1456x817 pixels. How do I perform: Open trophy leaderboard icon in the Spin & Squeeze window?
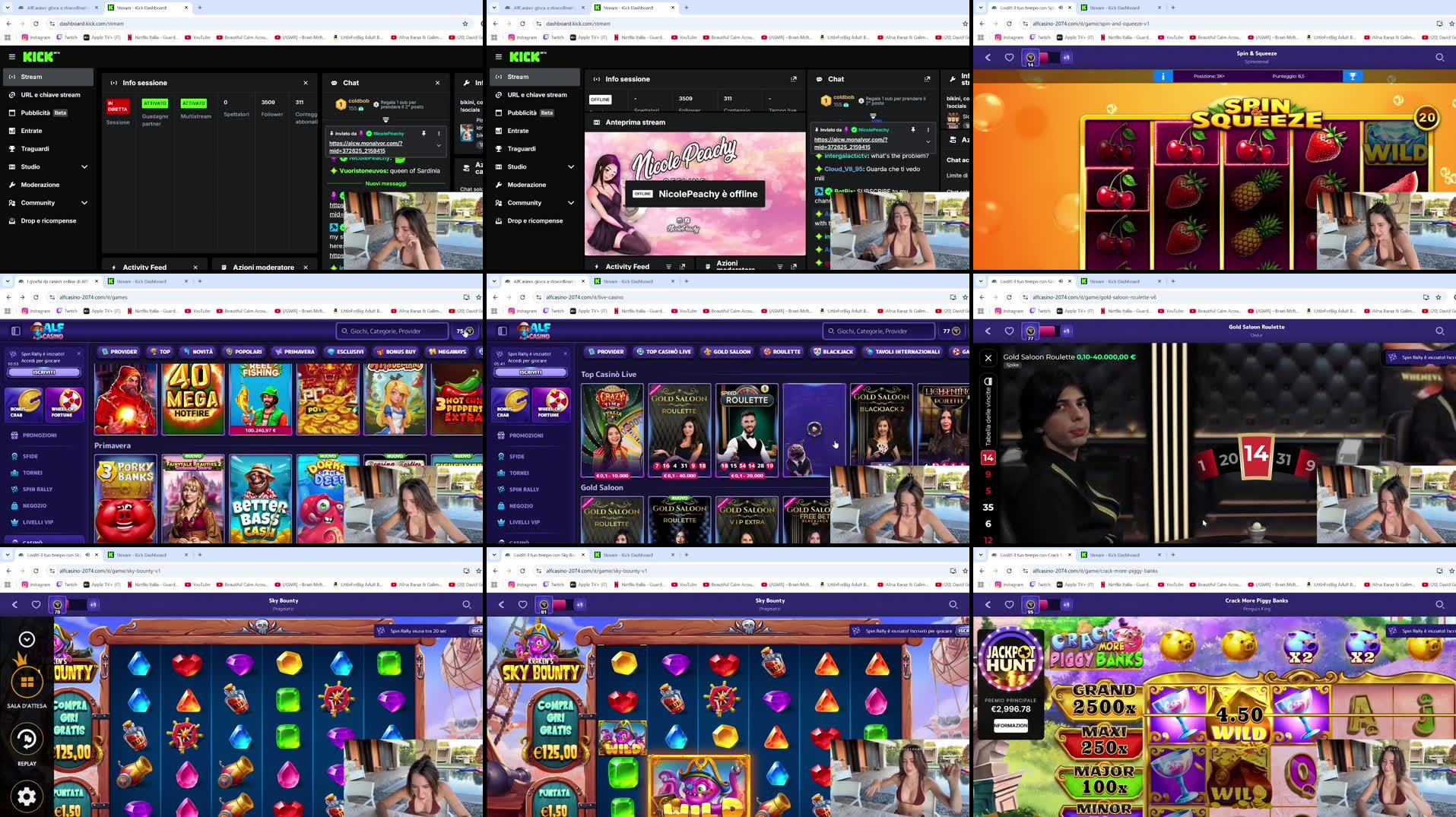tap(1353, 76)
